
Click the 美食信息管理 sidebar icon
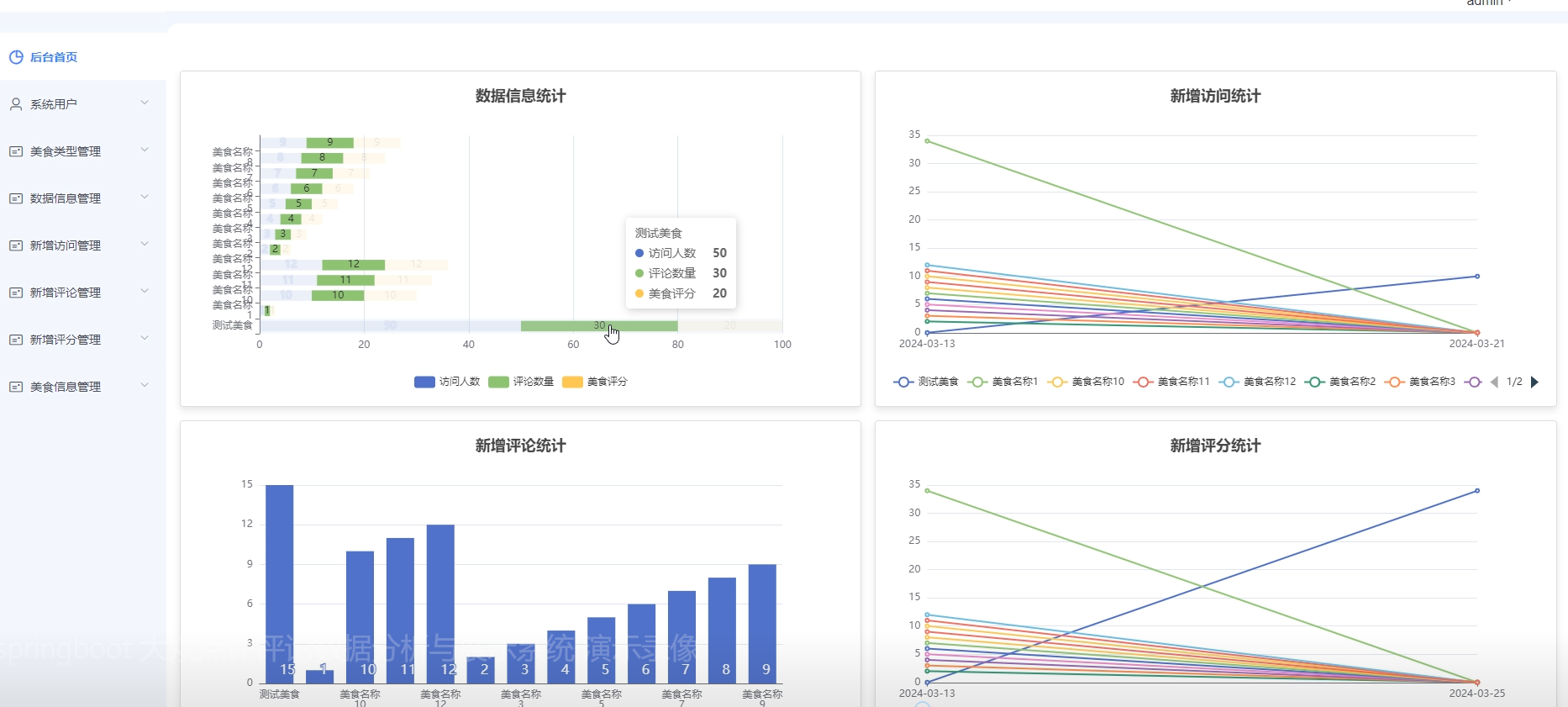point(16,387)
